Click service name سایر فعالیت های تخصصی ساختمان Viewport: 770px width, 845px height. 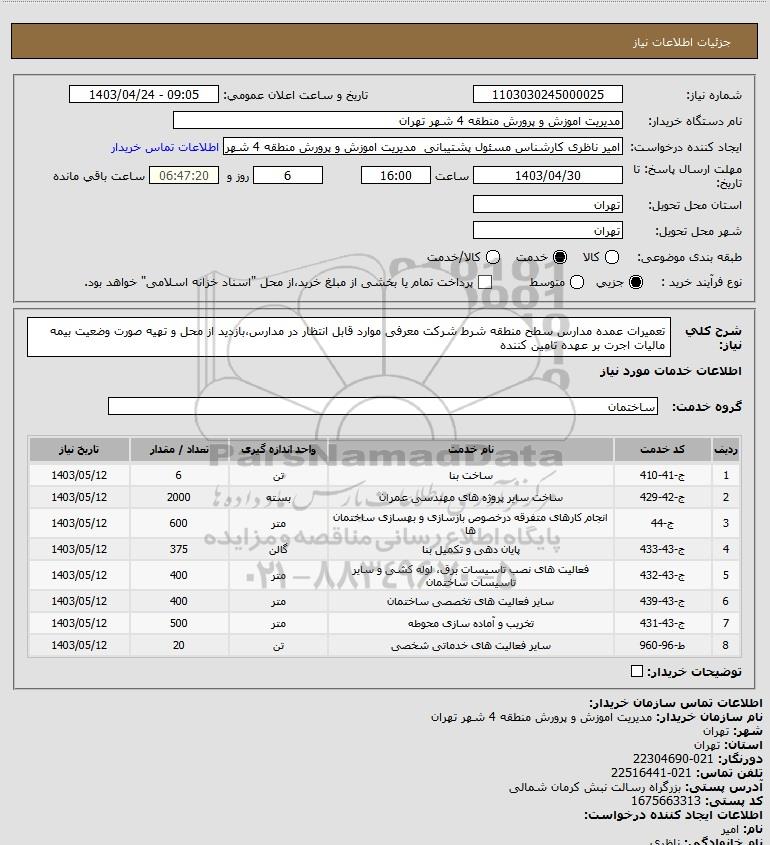(471, 601)
